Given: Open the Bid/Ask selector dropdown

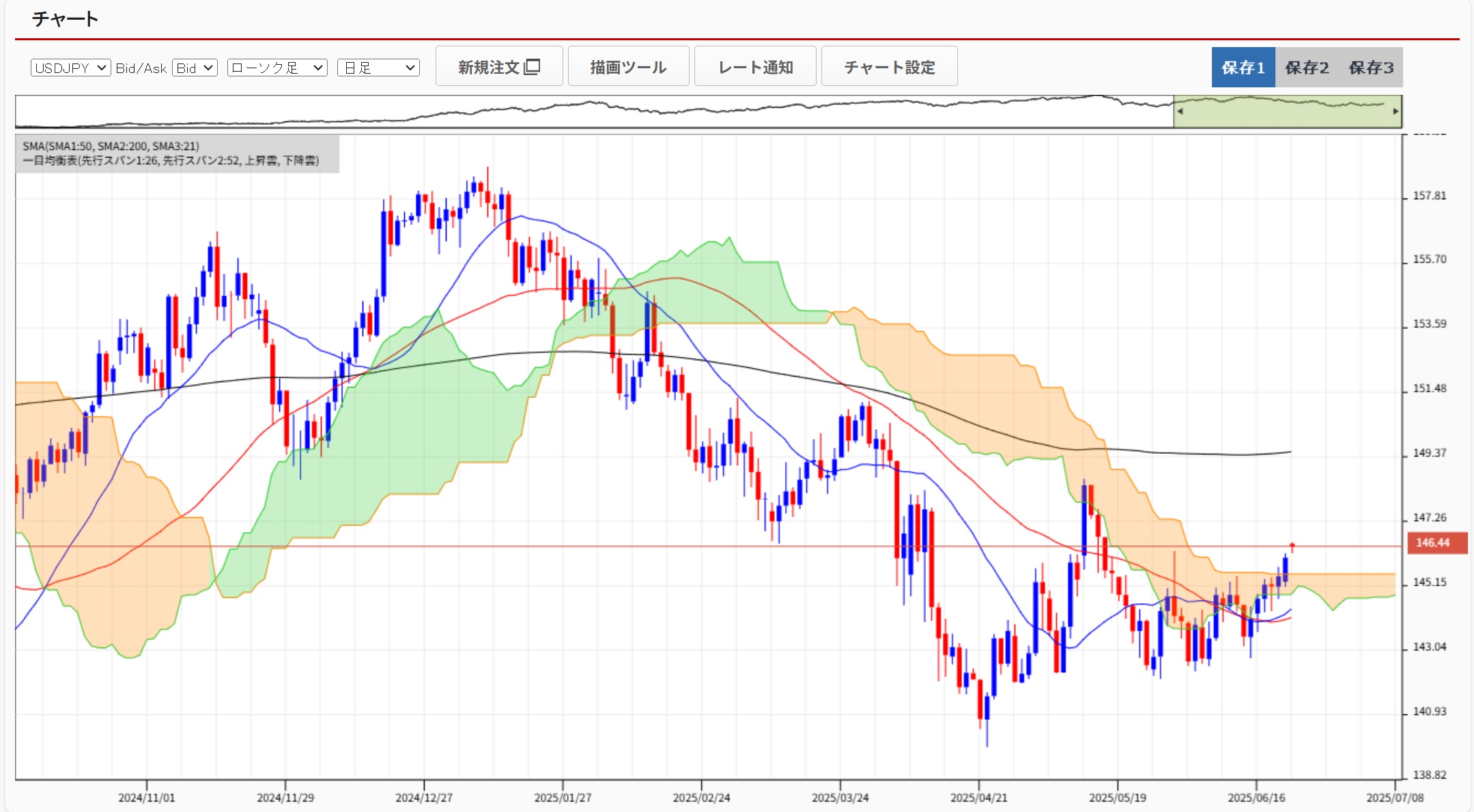Looking at the screenshot, I should click(195, 68).
